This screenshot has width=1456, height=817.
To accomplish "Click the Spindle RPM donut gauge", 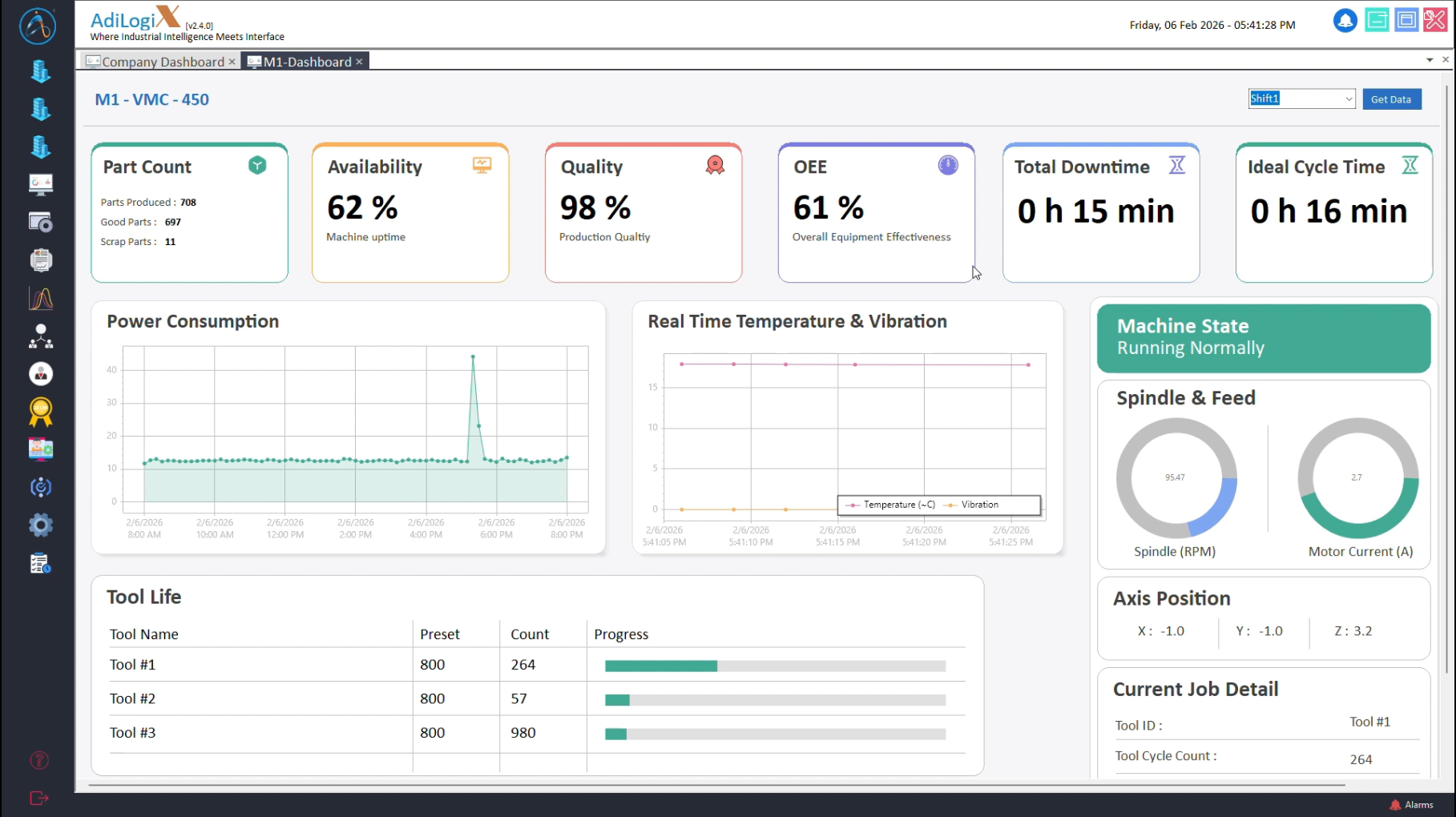I will 1176,478.
